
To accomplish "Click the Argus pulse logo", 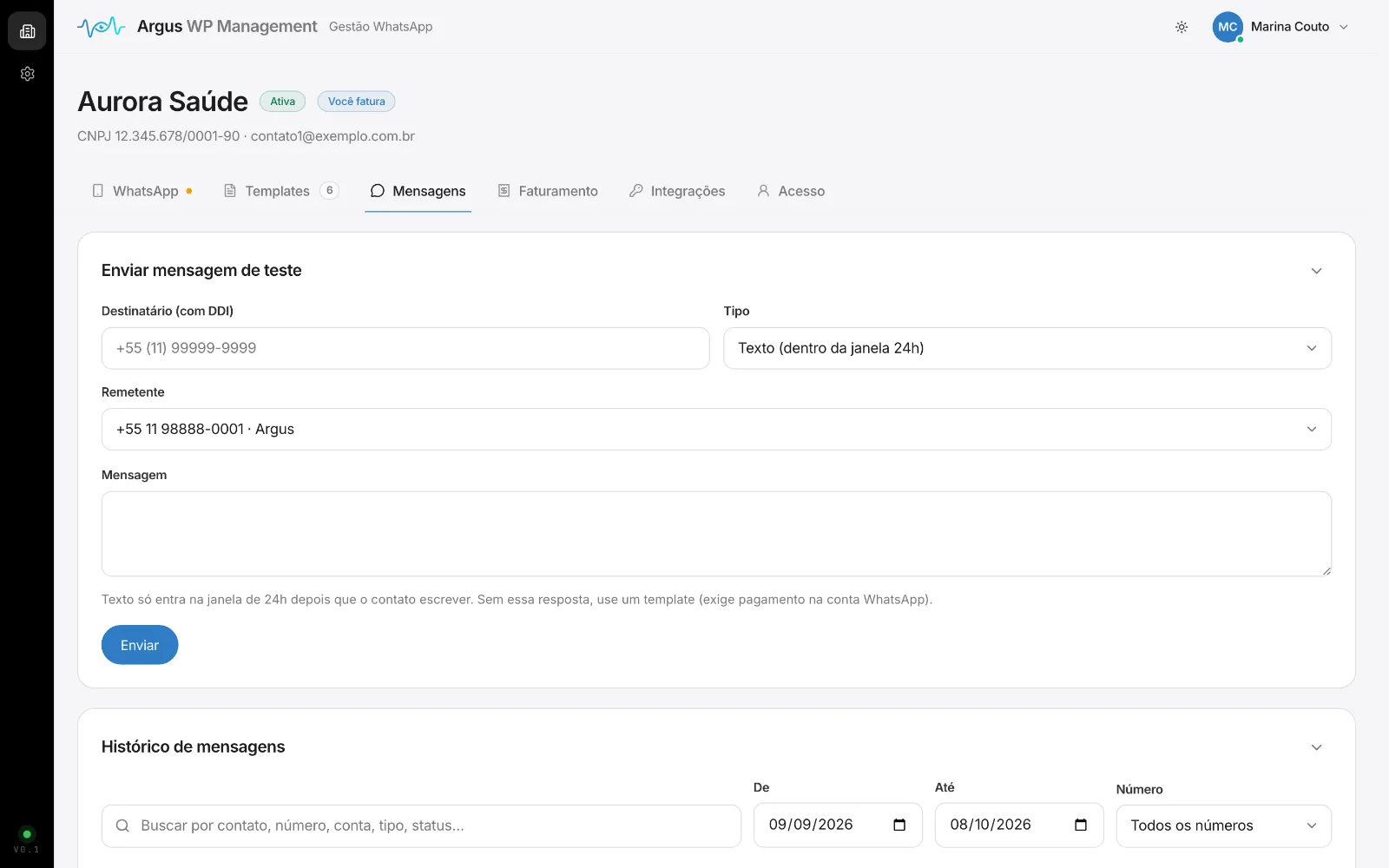I will pyautogui.click(x=101, y=27).
